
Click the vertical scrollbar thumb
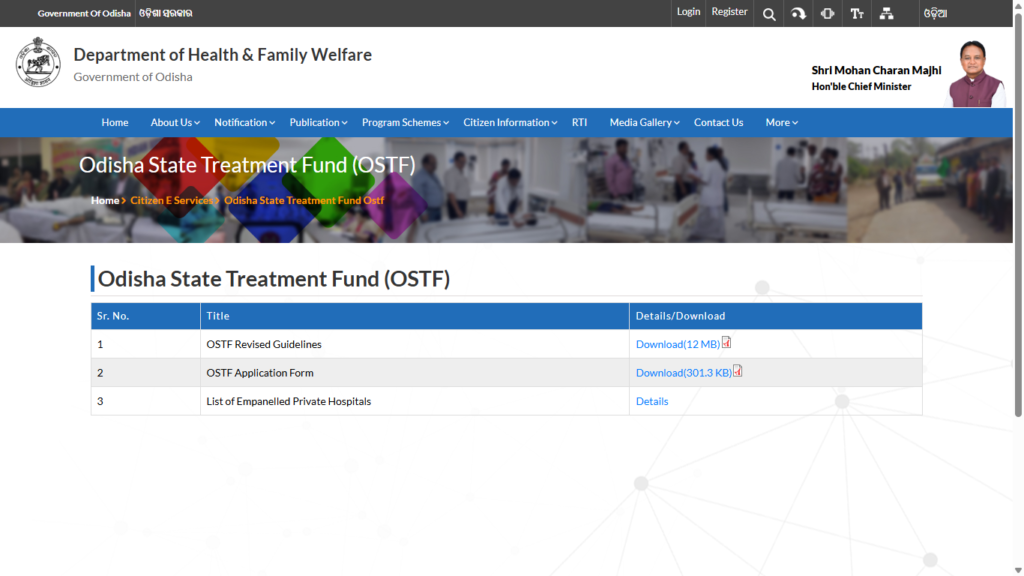pos(1018,216)
